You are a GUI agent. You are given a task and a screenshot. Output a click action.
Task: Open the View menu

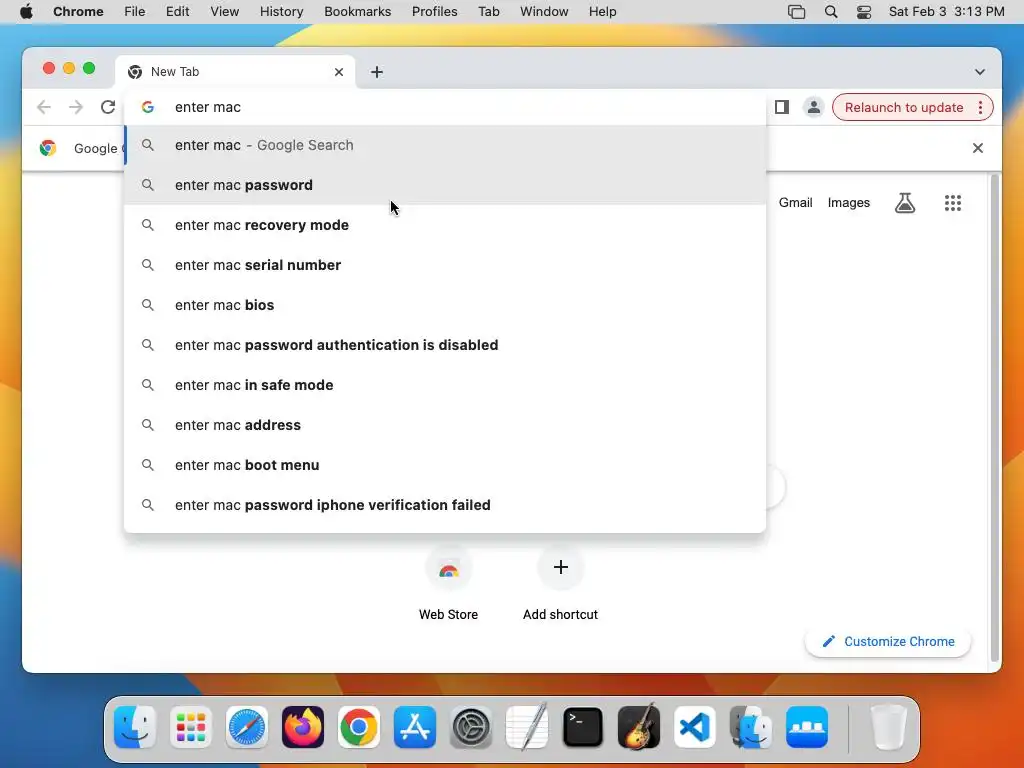[x=224, y=12]
